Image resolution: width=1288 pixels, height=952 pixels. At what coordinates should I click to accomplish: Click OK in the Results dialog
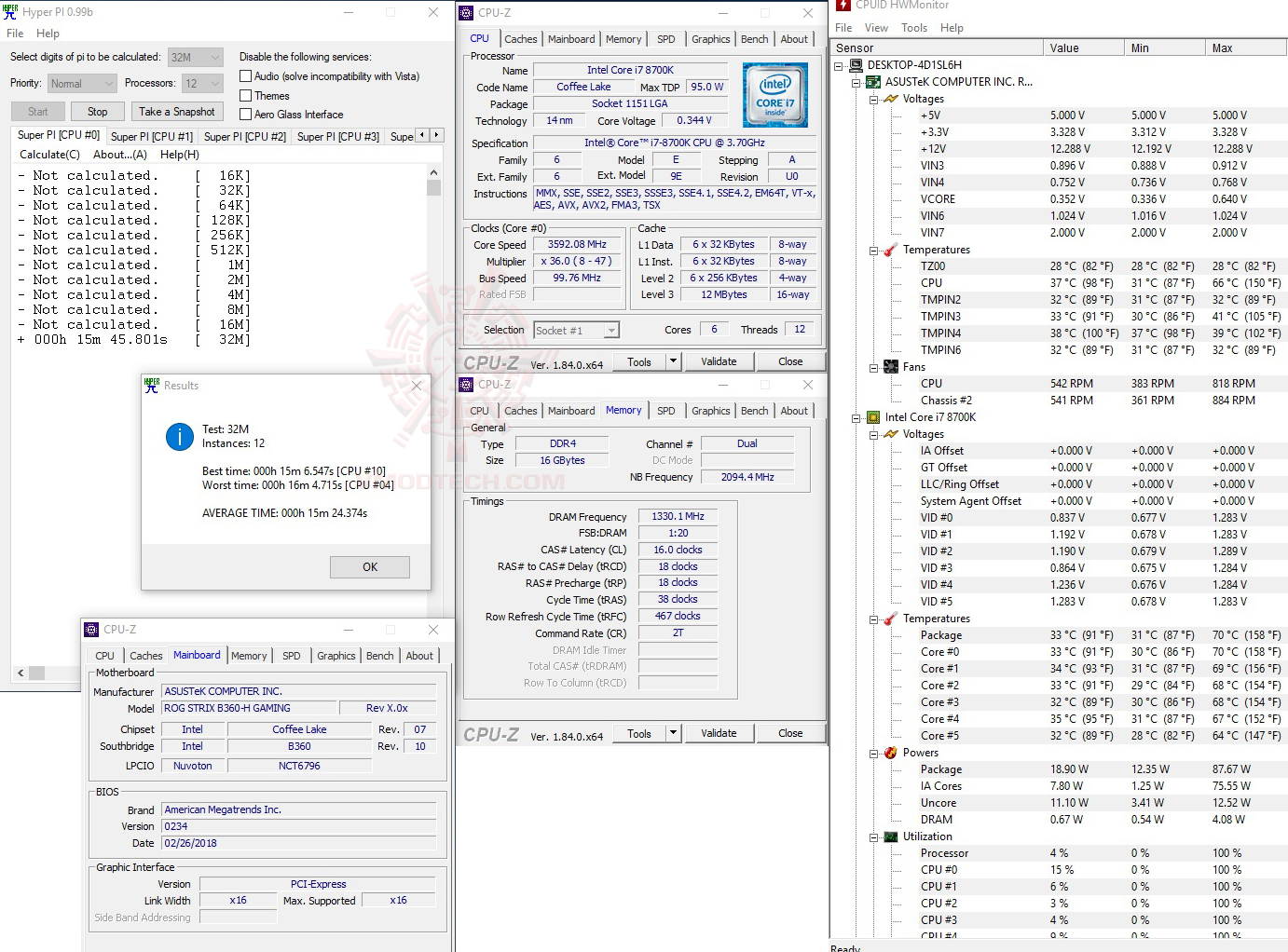[x=370, y=567]
